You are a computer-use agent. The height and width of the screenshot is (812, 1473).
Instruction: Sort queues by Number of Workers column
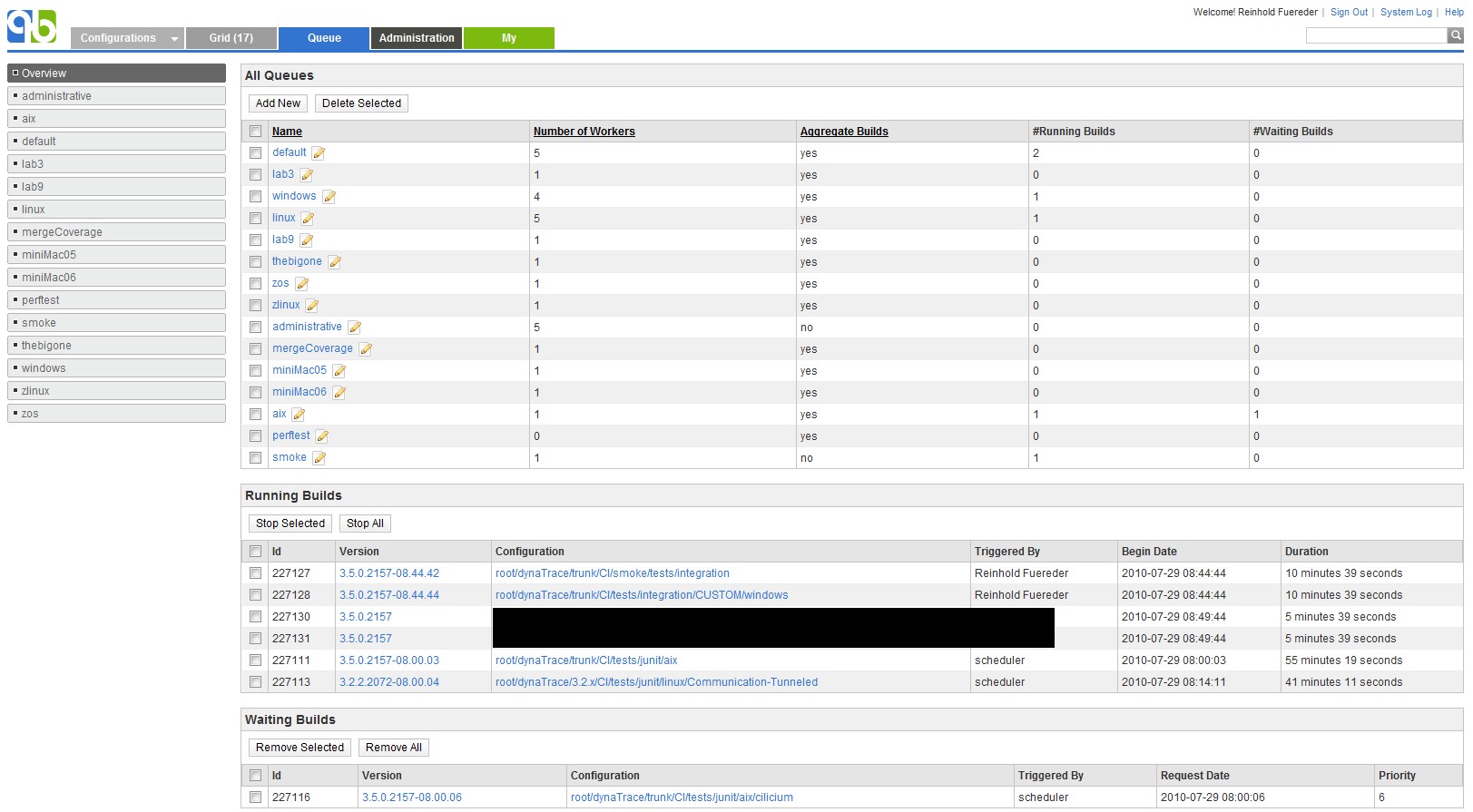coord(584,132)
